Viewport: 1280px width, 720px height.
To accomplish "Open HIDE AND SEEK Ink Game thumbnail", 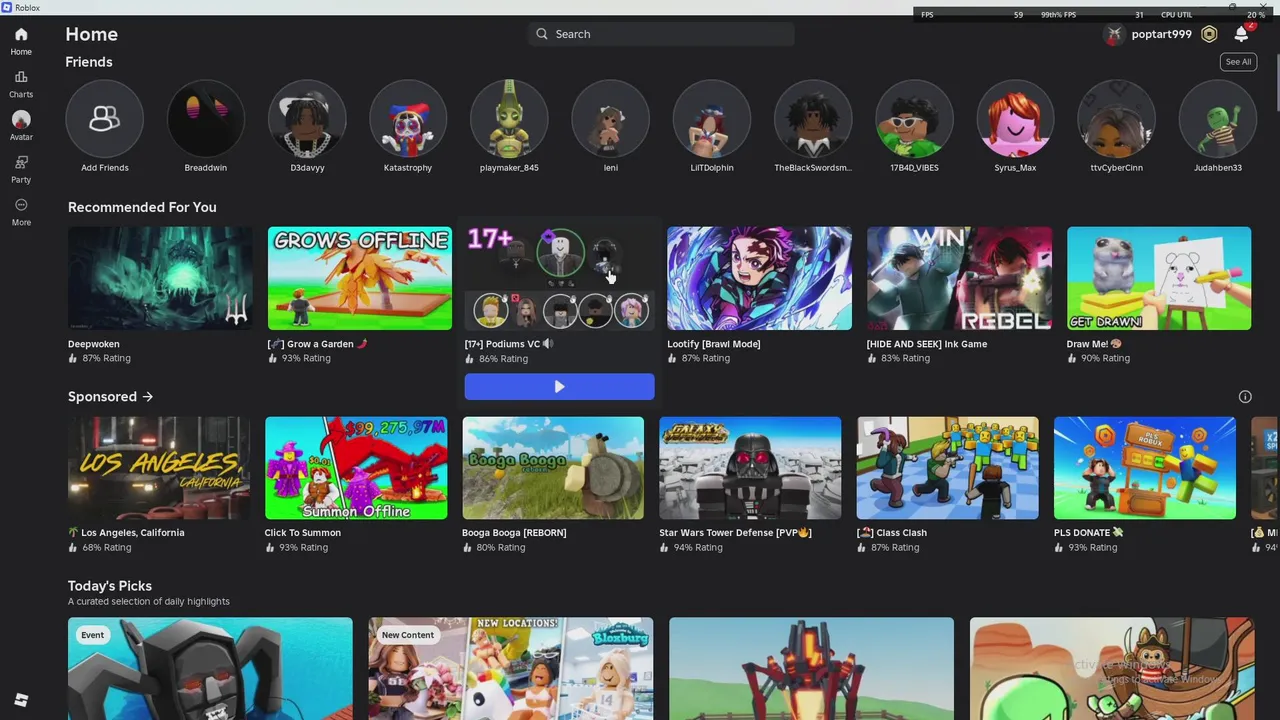I will pos(959,278).
